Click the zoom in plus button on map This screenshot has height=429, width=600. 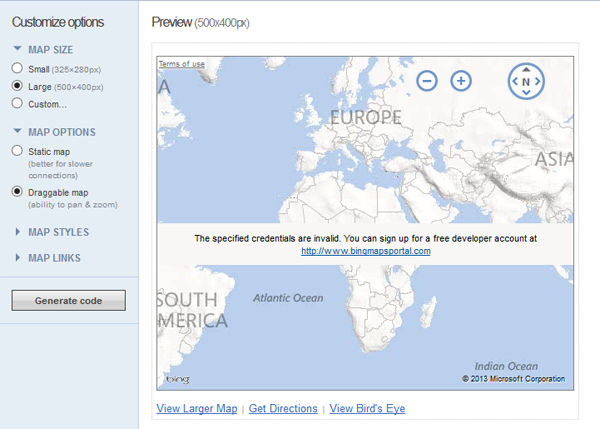point(461,81)
